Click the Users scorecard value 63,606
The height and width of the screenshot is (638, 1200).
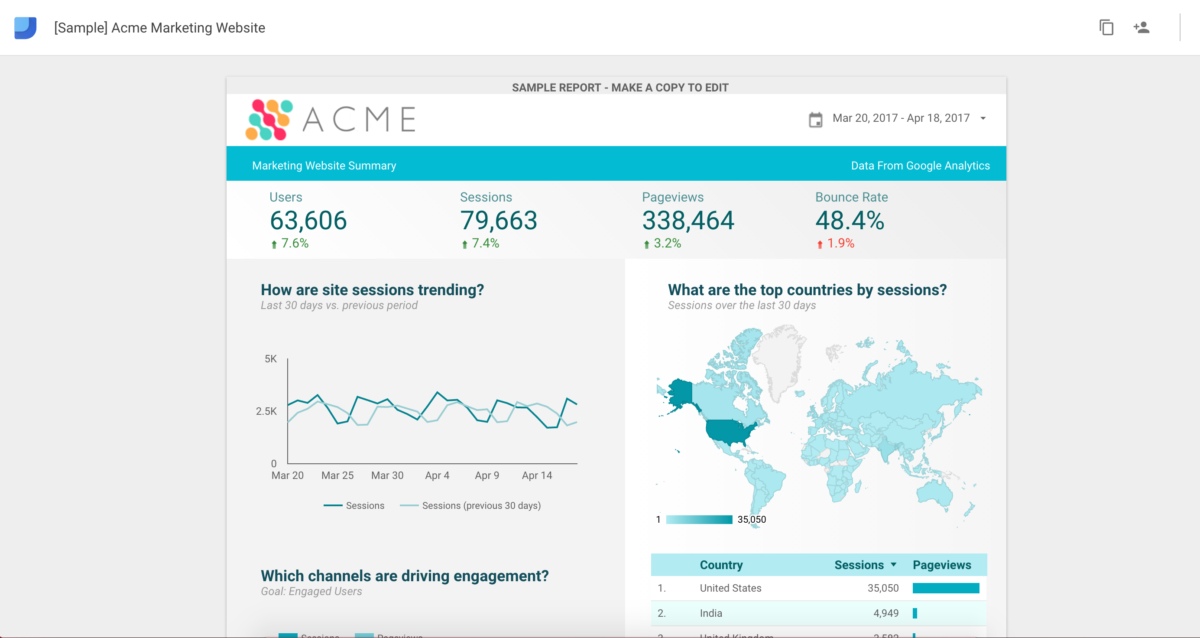[308, 221]
